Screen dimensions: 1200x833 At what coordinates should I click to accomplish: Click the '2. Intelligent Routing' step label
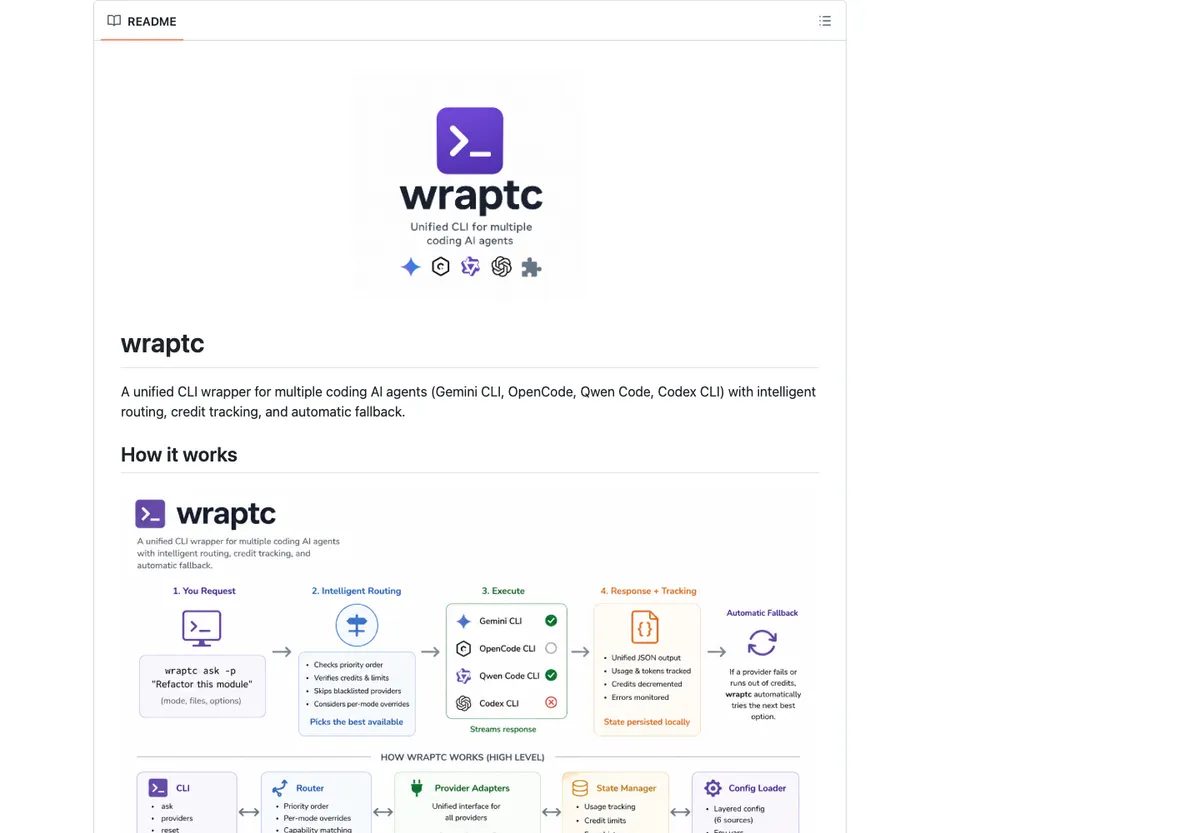[356, 591]
